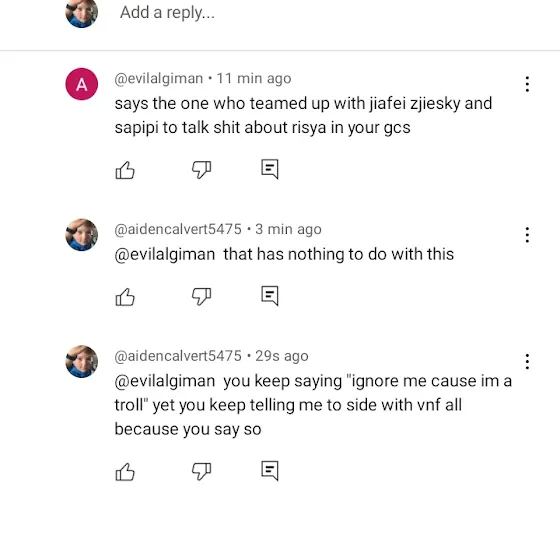Click the pink "A" avatar of evilalgiman

[x=82, y=84]
